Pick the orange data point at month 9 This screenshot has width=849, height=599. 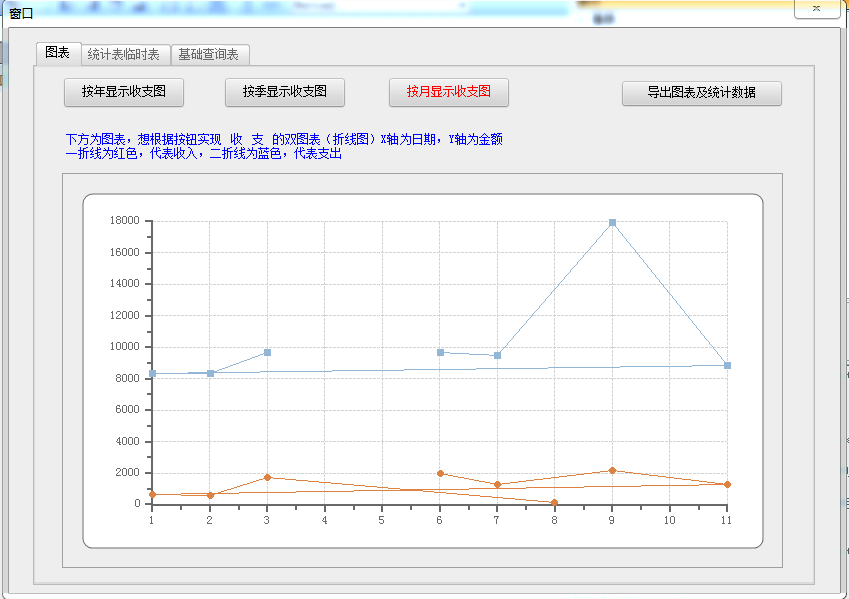click(x=612, y=470)
